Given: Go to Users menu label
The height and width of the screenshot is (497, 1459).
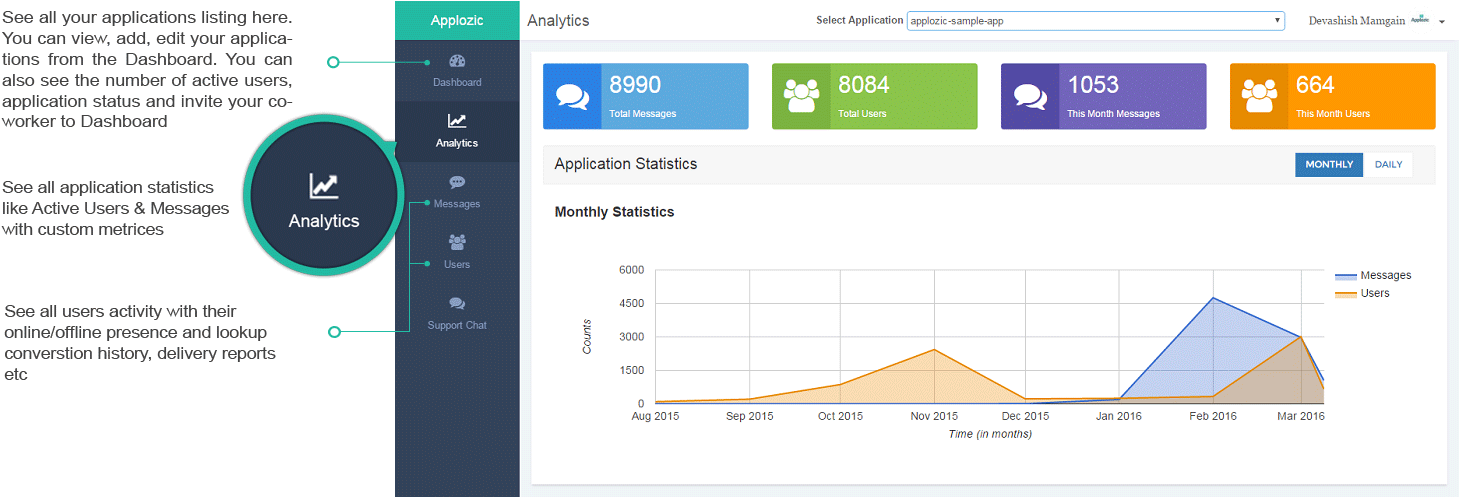Looking at the screenshot, I should tap(457, 264).
